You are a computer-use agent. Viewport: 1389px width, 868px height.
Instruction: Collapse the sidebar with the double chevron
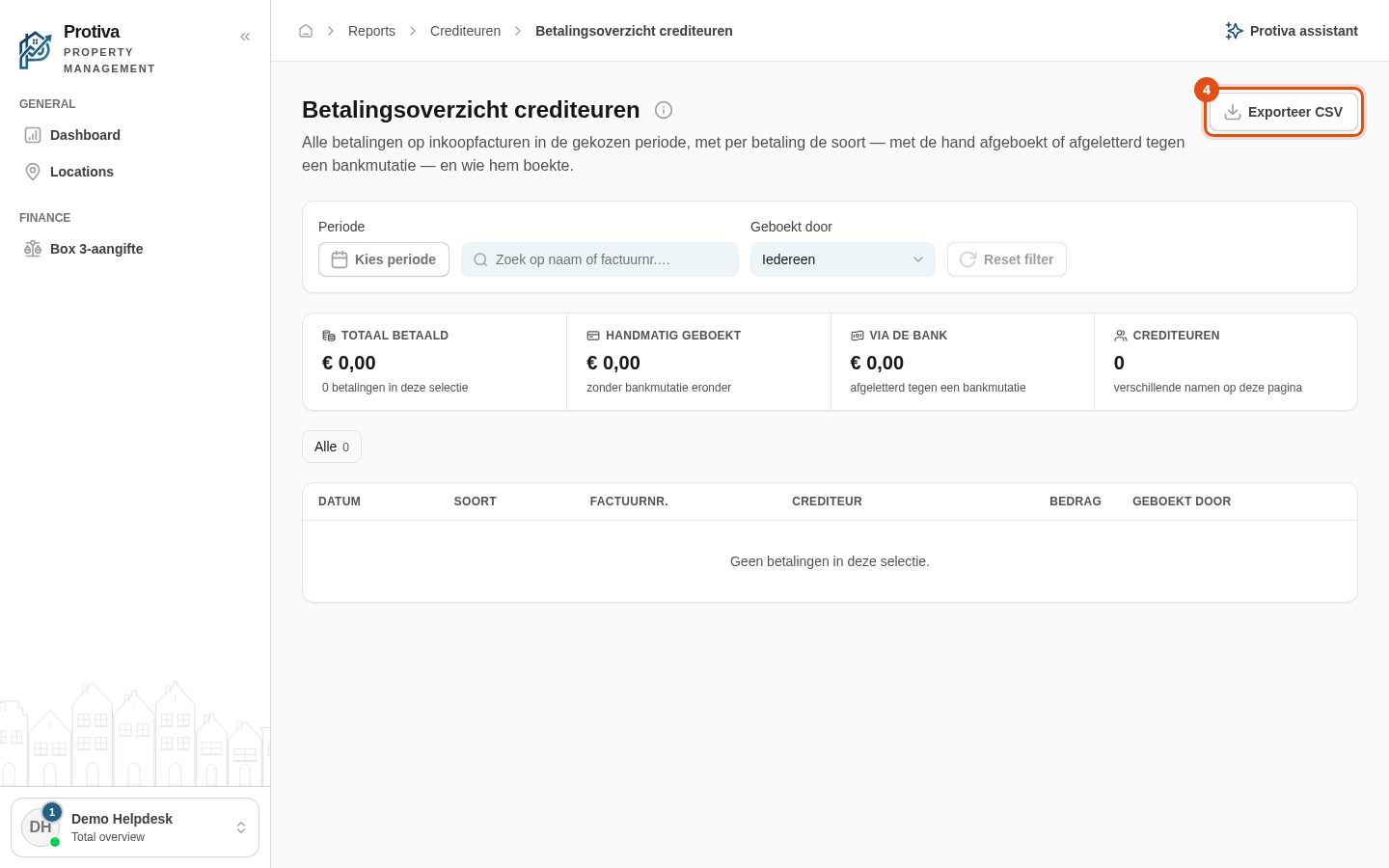tap(245, 37)
